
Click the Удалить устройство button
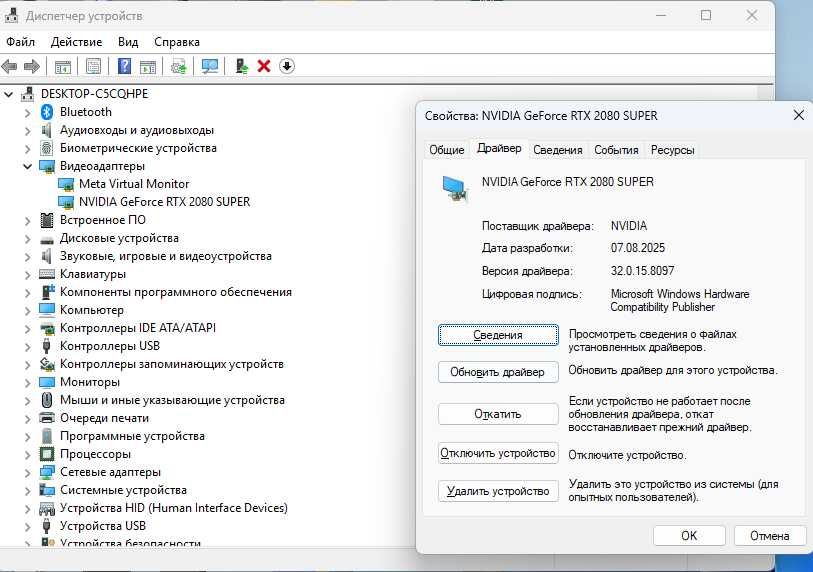498,491
